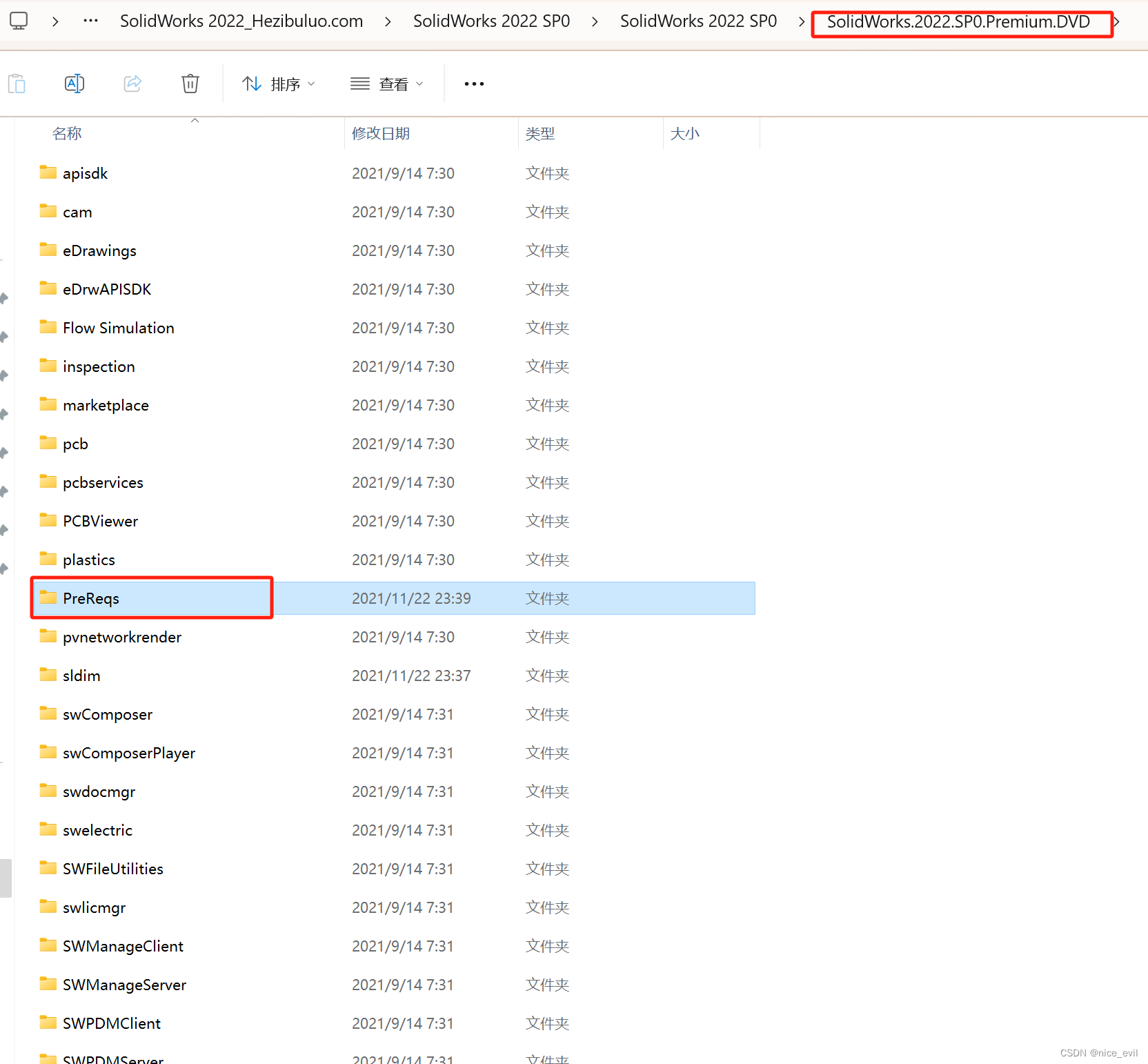Expand chevron before SolidWorks.2022.SP0.Premium.DVD
Screen dimensions: 1148x1064
pos(802,22)
